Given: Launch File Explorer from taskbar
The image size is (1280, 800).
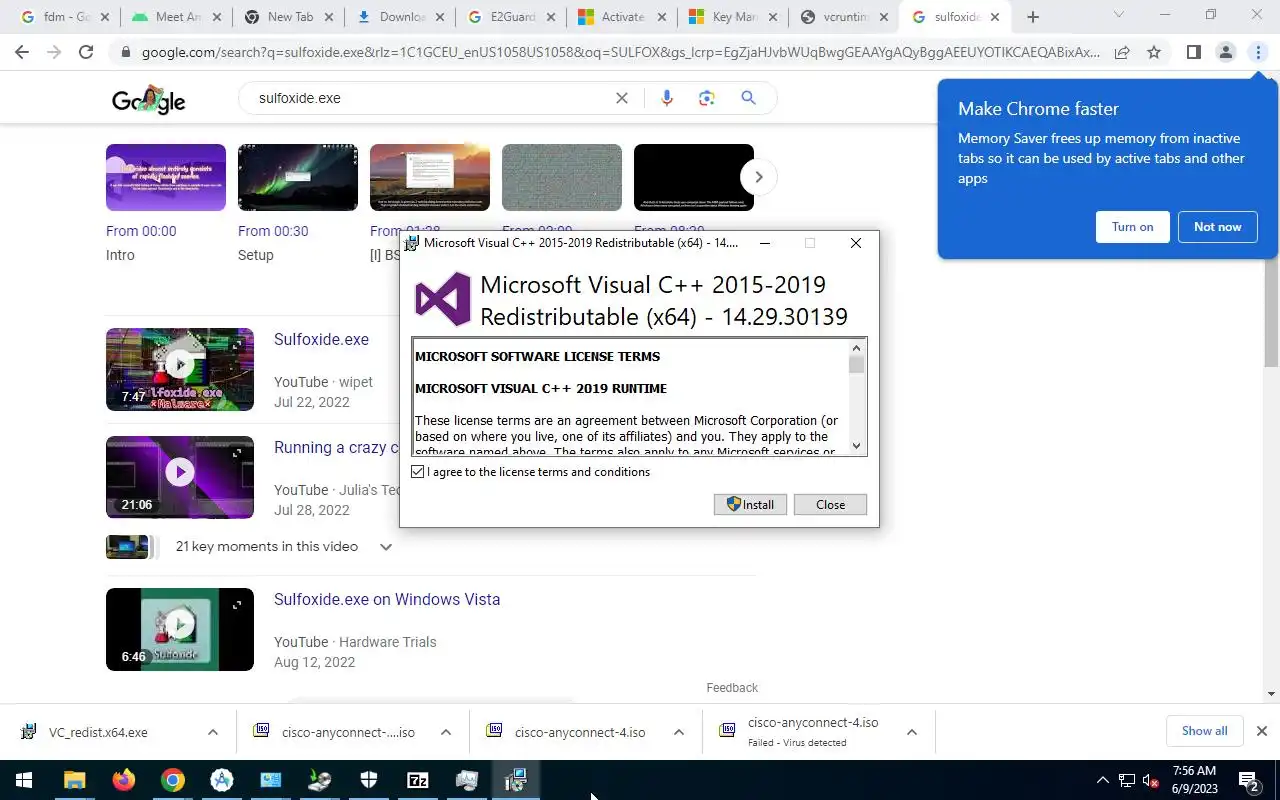Looking at the screenshot, I should pos(74,780).
